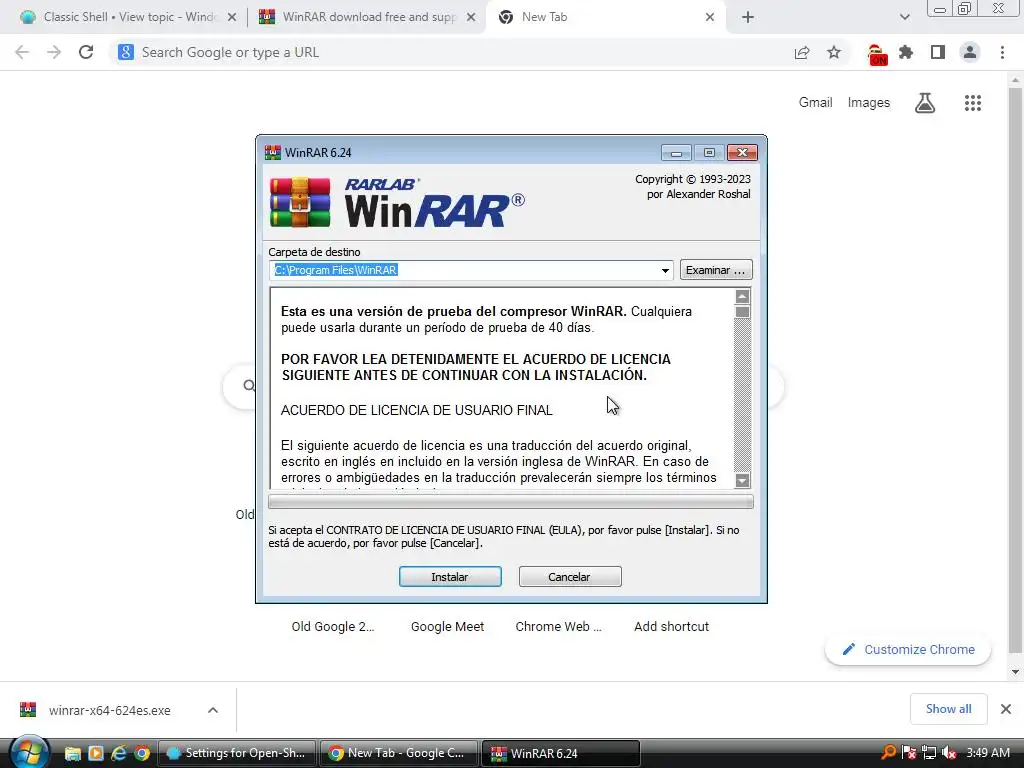Bookmark this tab with the star icon

point(834,53)
